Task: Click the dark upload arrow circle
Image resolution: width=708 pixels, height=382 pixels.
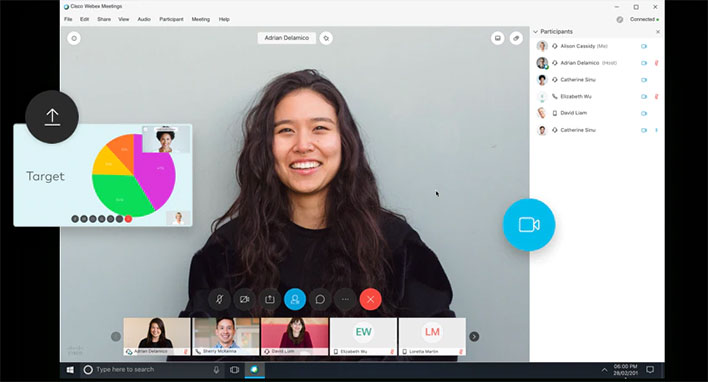Action: pos(52,117)
